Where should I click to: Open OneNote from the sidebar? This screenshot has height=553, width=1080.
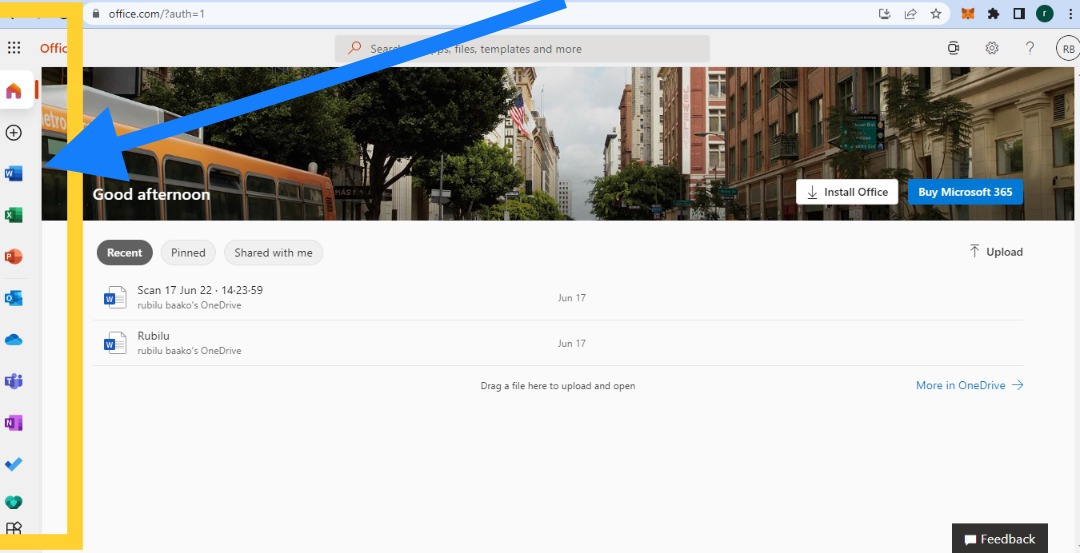tap(14, 423)
